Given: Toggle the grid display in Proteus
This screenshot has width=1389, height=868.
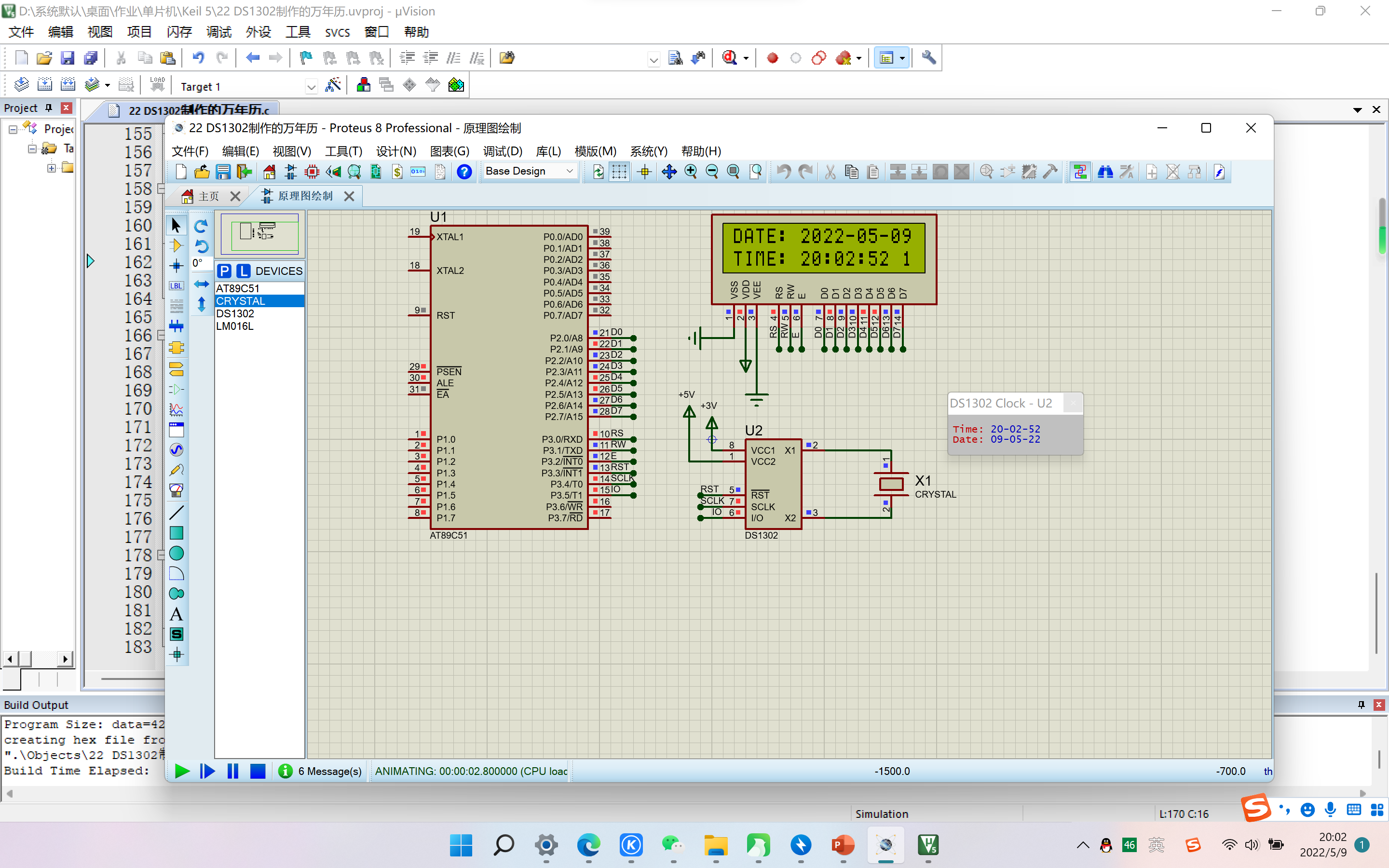Looking at the screenshot, I should 619,172.
